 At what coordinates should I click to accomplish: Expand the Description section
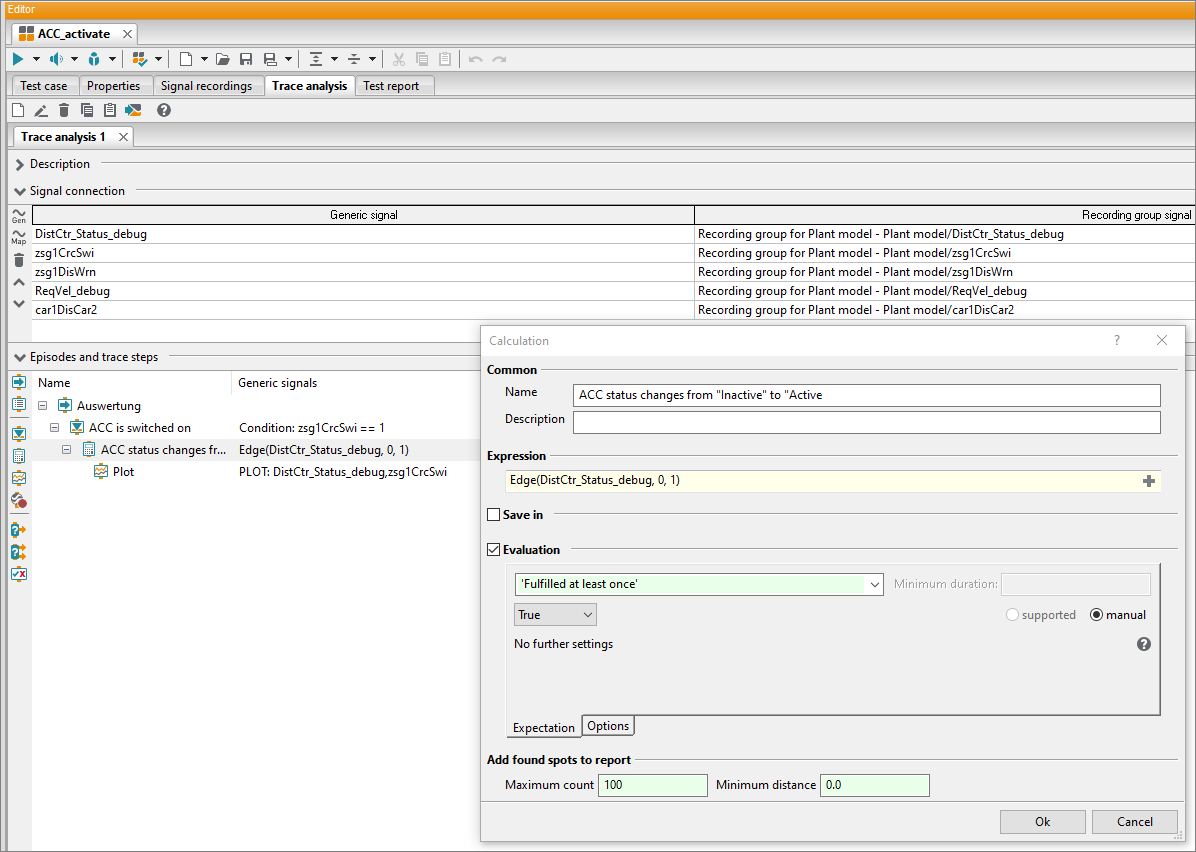20,164
